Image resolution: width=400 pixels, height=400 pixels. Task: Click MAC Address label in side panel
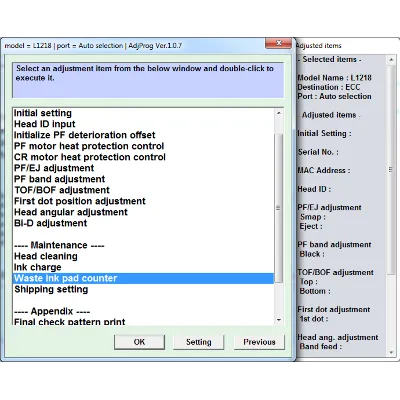(324, 170)
